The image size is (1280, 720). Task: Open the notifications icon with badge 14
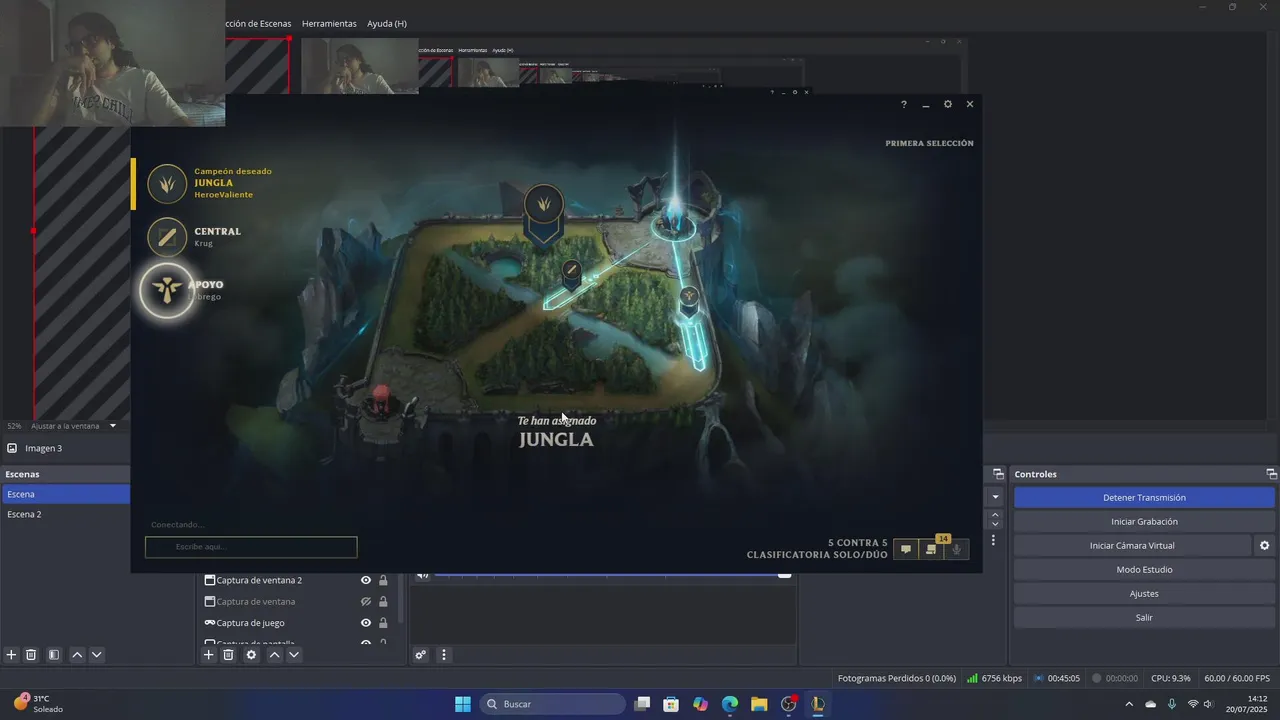click(932, 549)
